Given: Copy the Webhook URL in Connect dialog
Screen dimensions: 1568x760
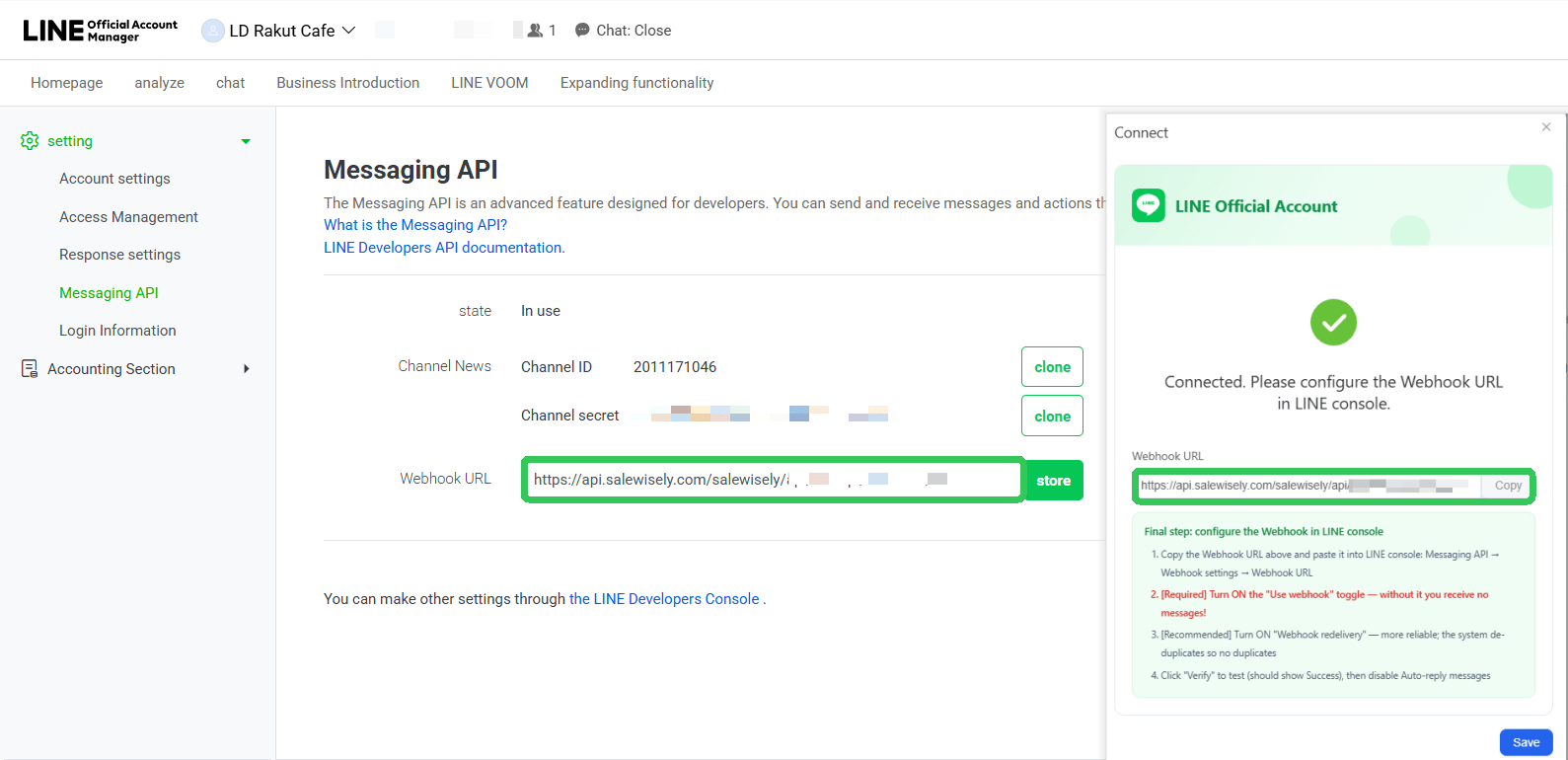Looking at the screenshot, I should click(x=1508, y=486).
